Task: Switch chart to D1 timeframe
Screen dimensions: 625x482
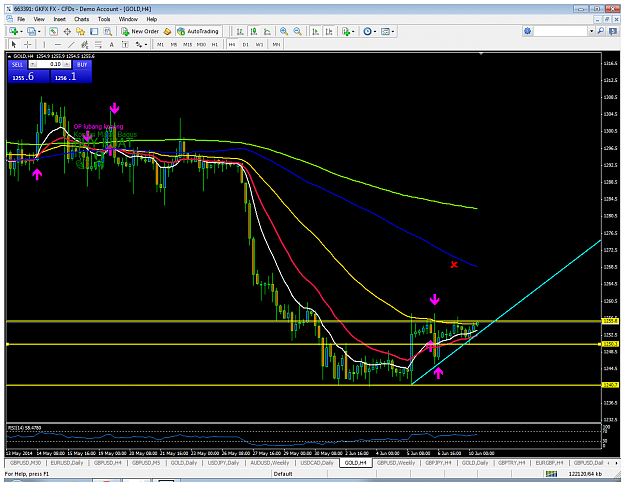Action: 246,45
